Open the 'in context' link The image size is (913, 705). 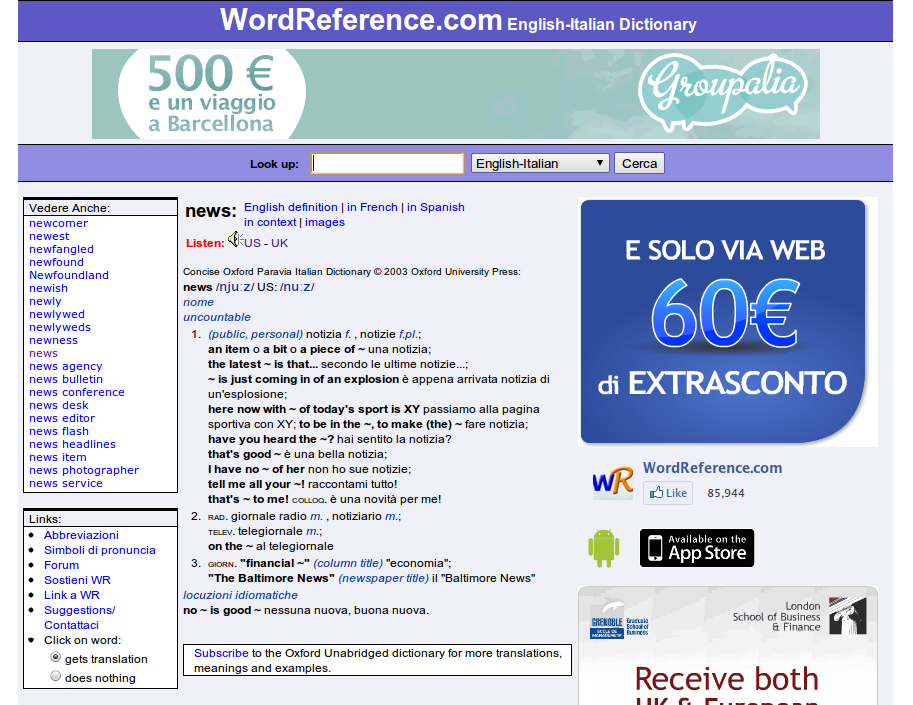(x=270, y=222)
